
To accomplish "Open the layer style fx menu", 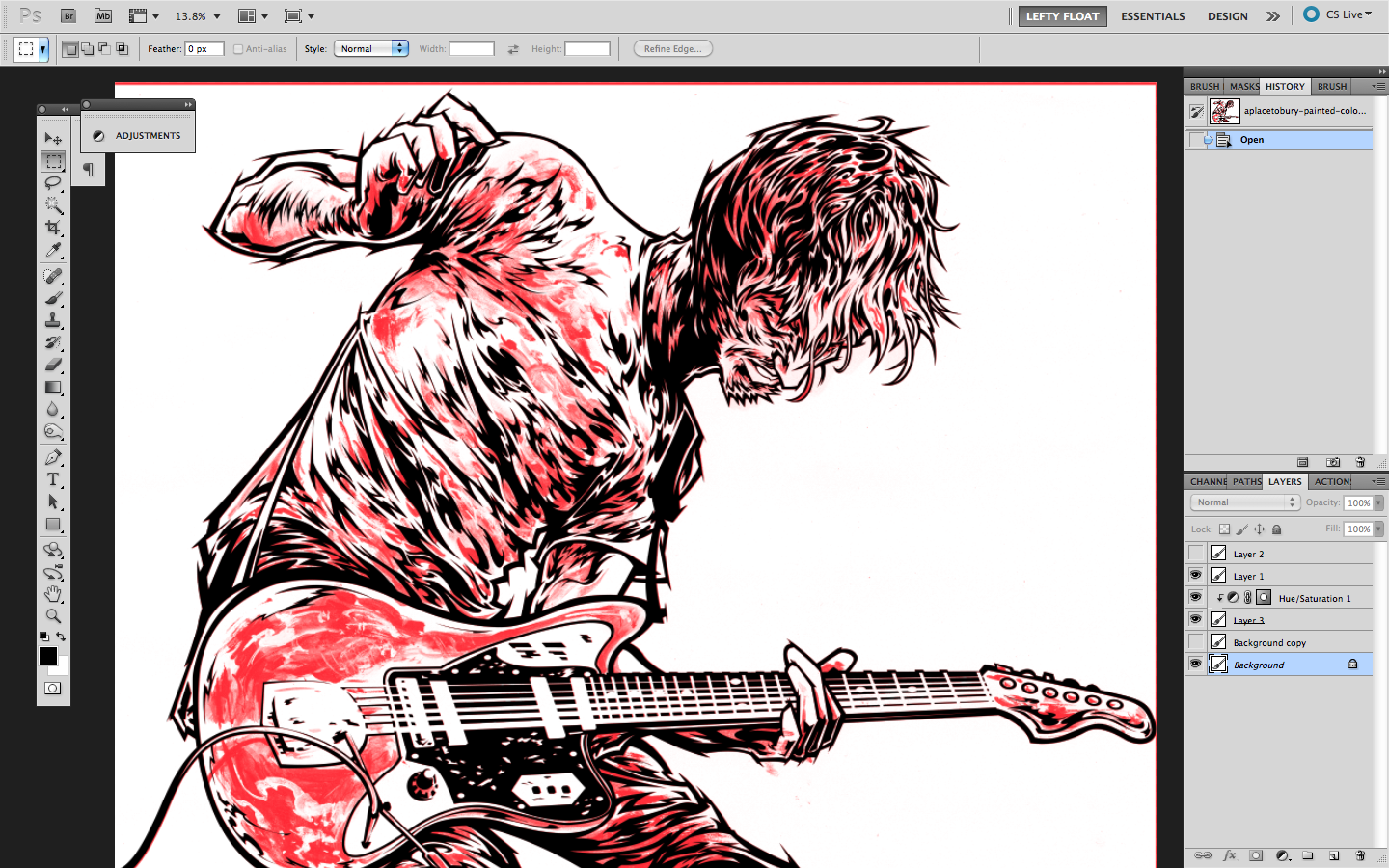I will [1230, 855].
